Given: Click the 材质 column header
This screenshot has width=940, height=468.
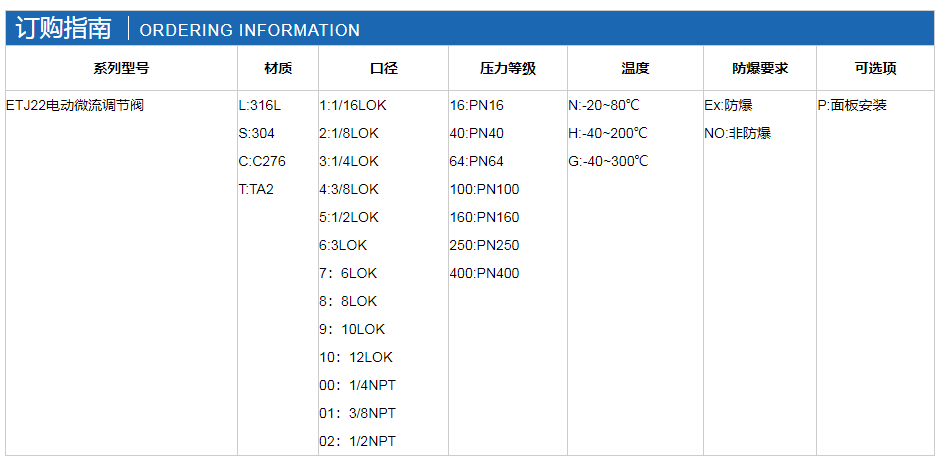Looking at the screenshot, I should click(278, 69).
